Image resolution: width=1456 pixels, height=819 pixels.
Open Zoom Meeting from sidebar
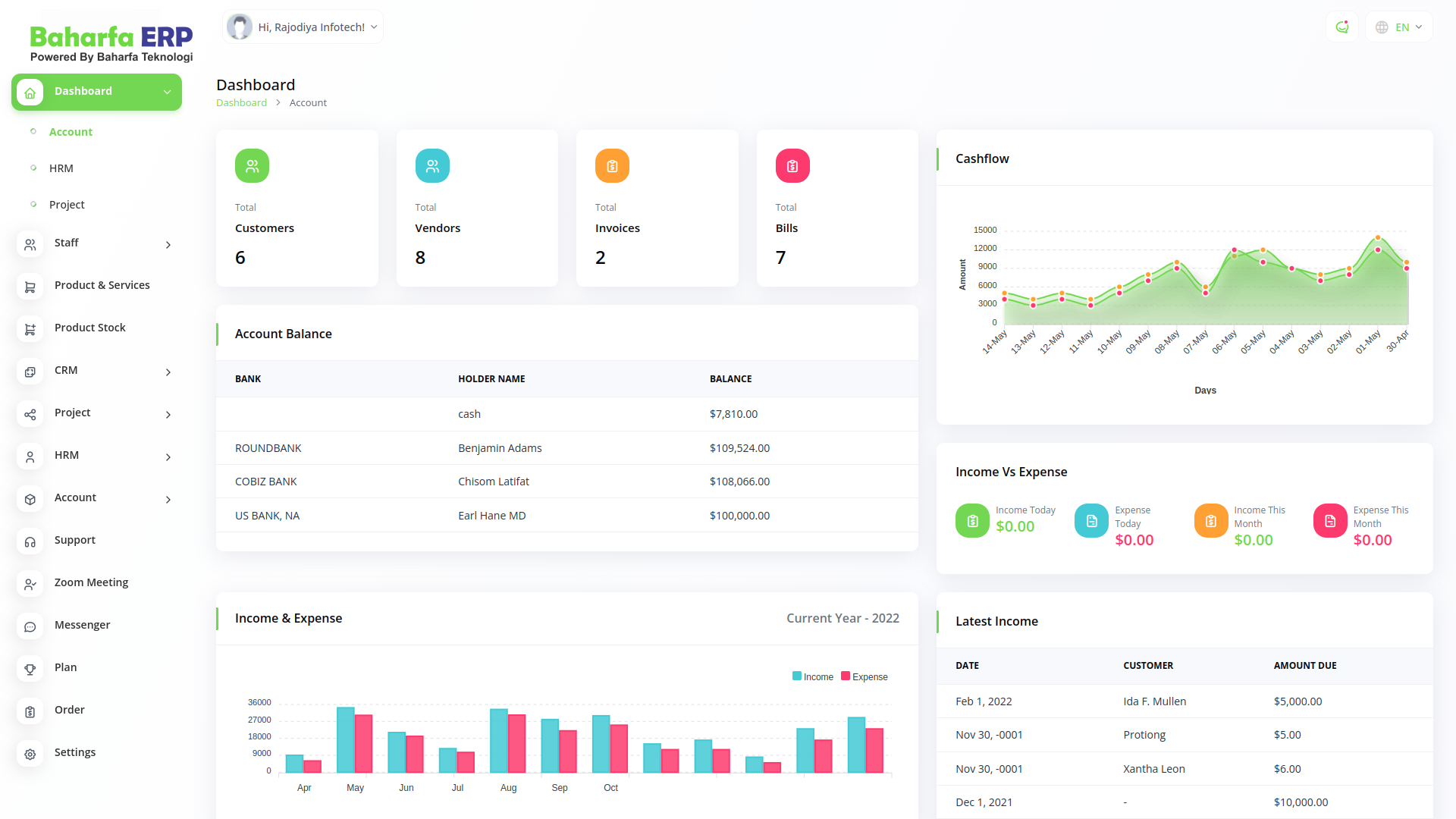(x=91, y=582)
